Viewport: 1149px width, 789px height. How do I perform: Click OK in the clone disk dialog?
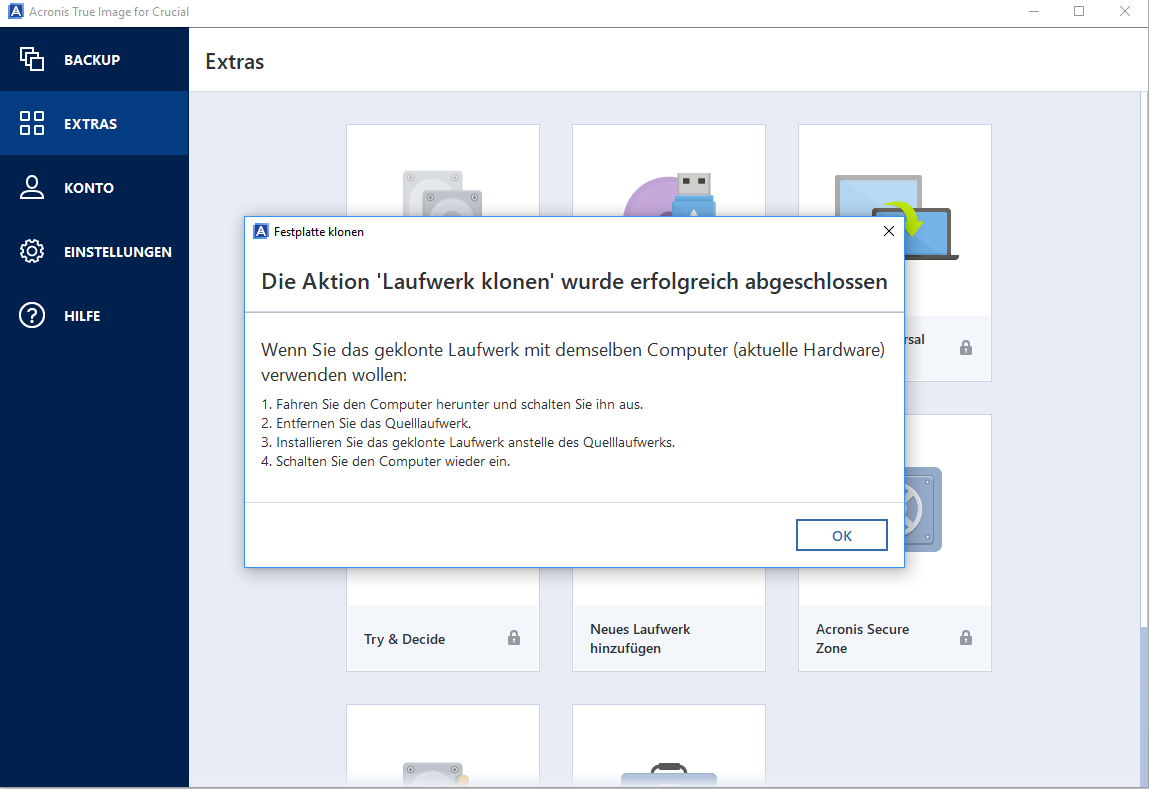click(x=841, y=536)
